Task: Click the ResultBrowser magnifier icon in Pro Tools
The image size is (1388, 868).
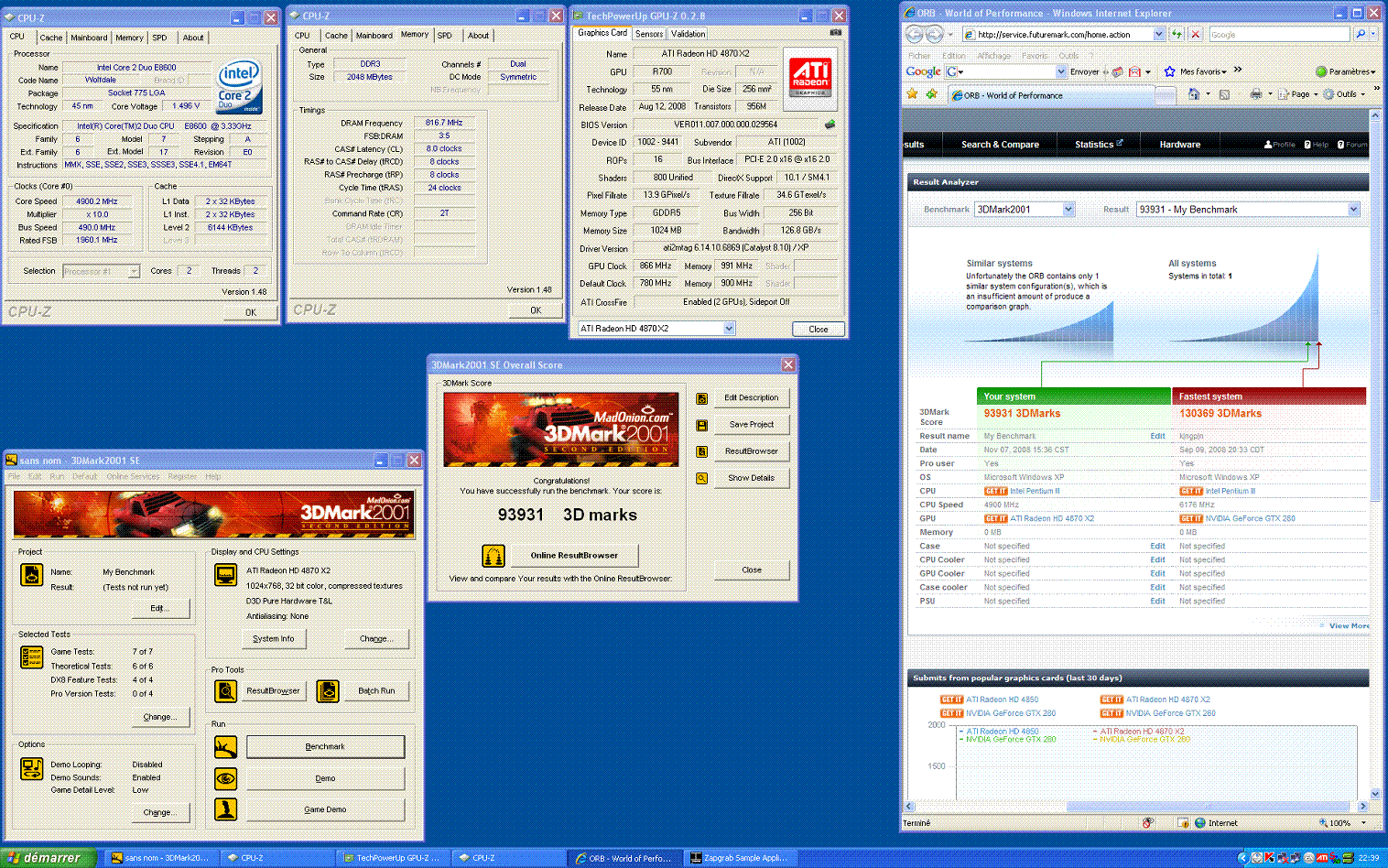Action: (225, 691)
